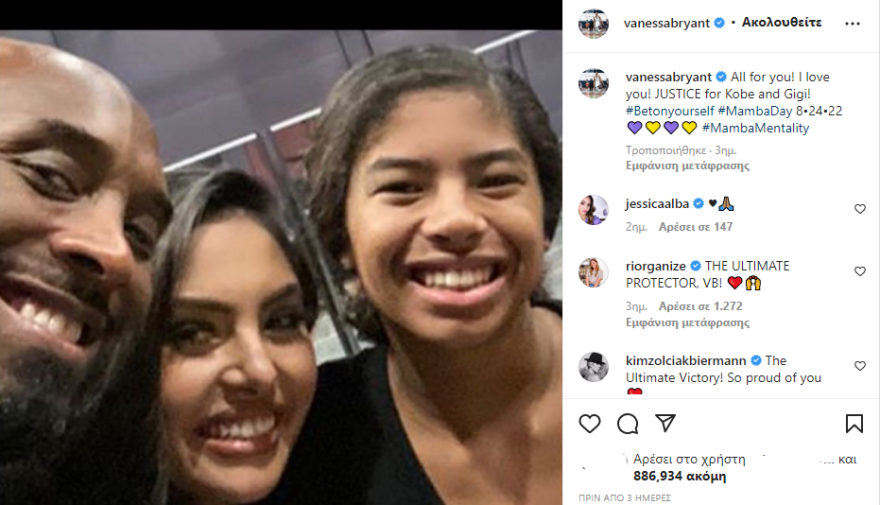Share the post via paper plane icon
The image size is (880, 505).
[666, 423]
